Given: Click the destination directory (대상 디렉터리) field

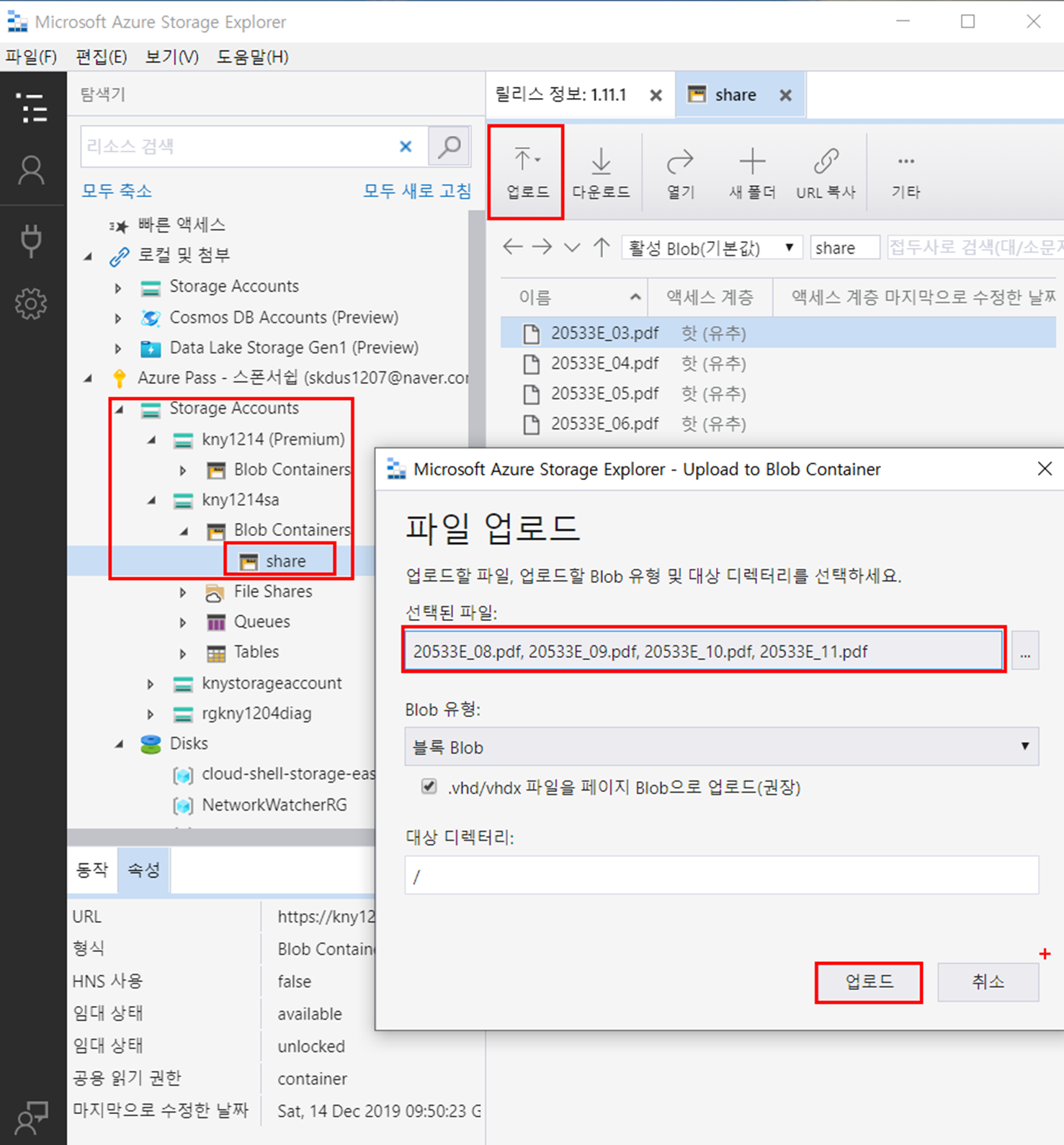Looking at the screenshot, I should 721,875.
